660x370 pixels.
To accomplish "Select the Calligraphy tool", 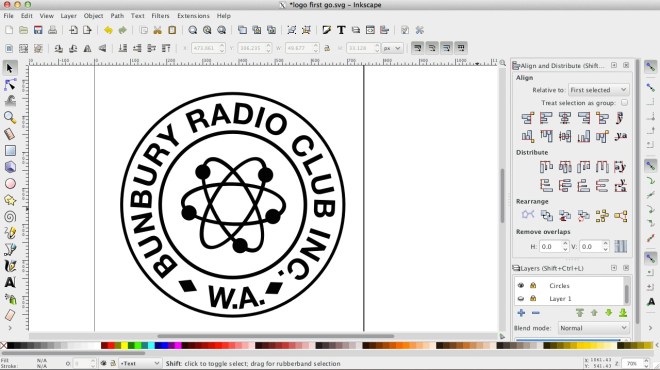I will [x=10, y=266].
